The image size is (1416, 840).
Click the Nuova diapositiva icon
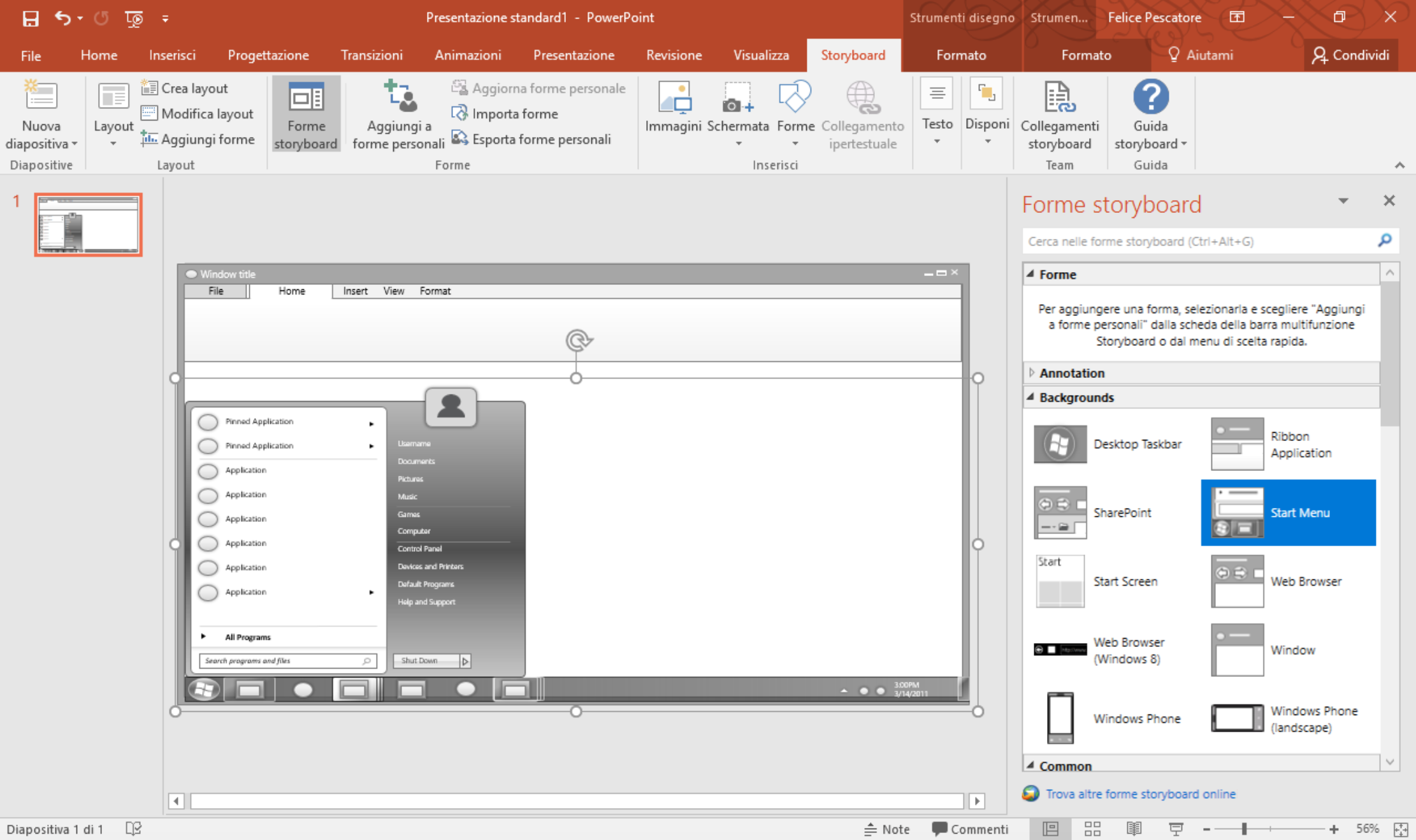(41, 96)
